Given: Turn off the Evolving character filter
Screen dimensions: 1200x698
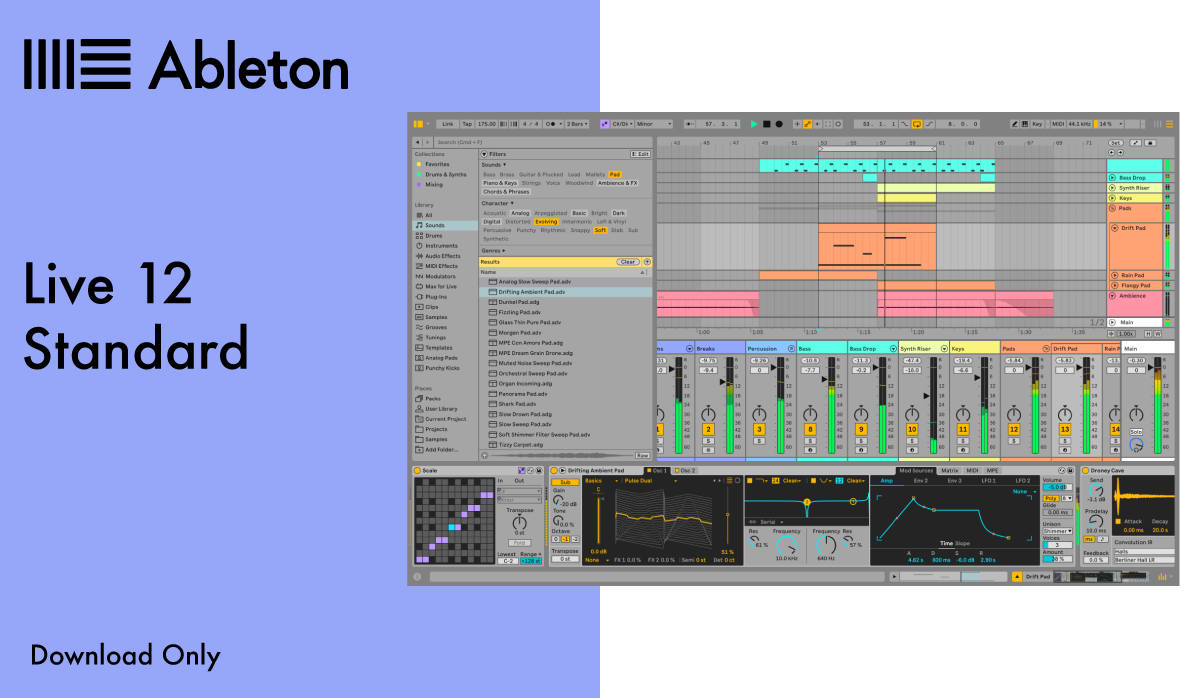Looking at the screenshot, I should (546, 222).
